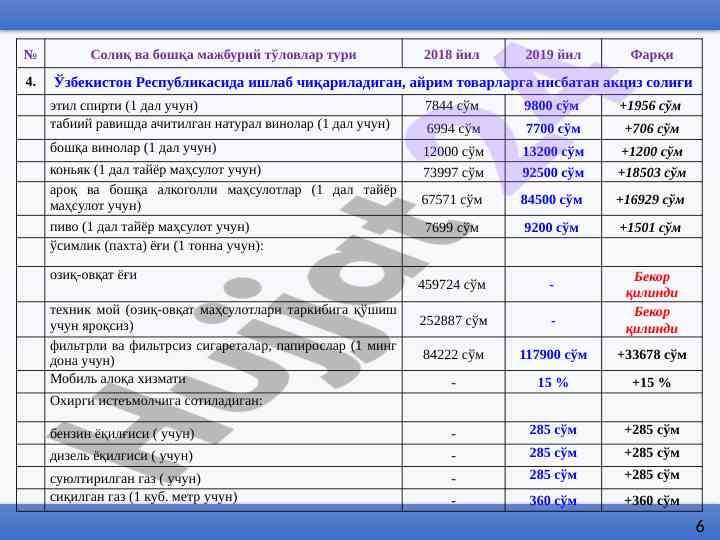Click the '67571 сўм' value
This screenshot has width=720, height=540.
[452, 200]
